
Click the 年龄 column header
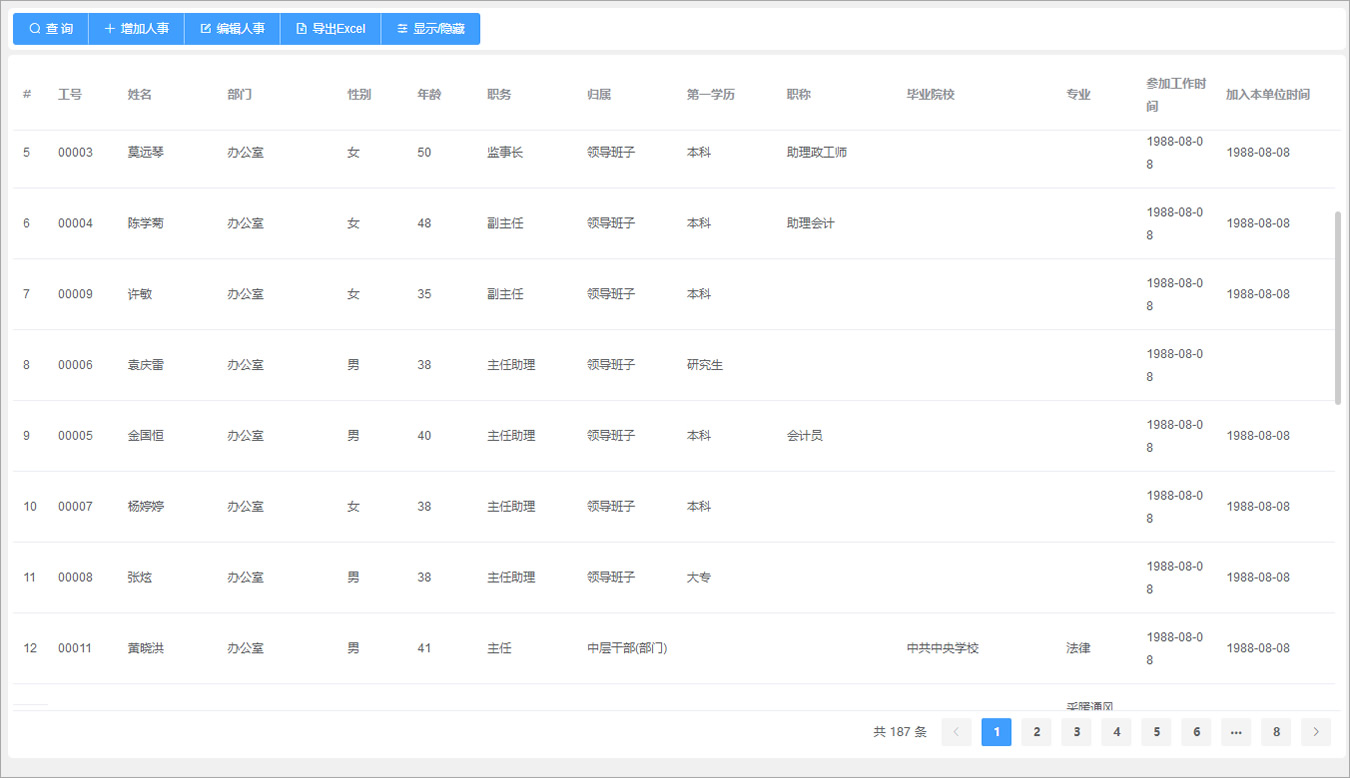pyautogui.click(x=429, y=94)
